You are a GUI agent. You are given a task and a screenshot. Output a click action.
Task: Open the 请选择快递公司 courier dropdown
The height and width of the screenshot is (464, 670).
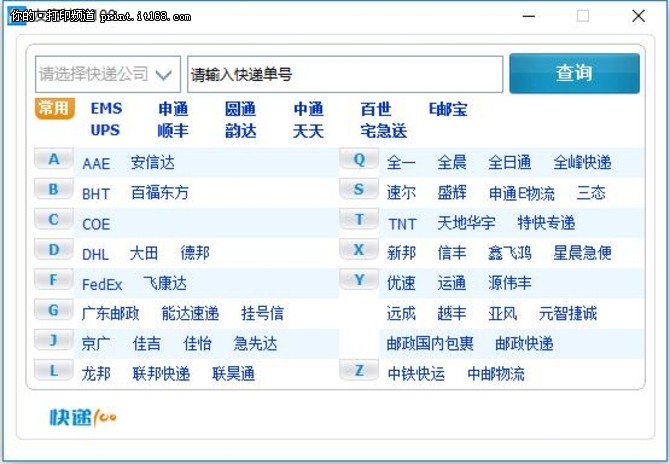click(108, 74)
